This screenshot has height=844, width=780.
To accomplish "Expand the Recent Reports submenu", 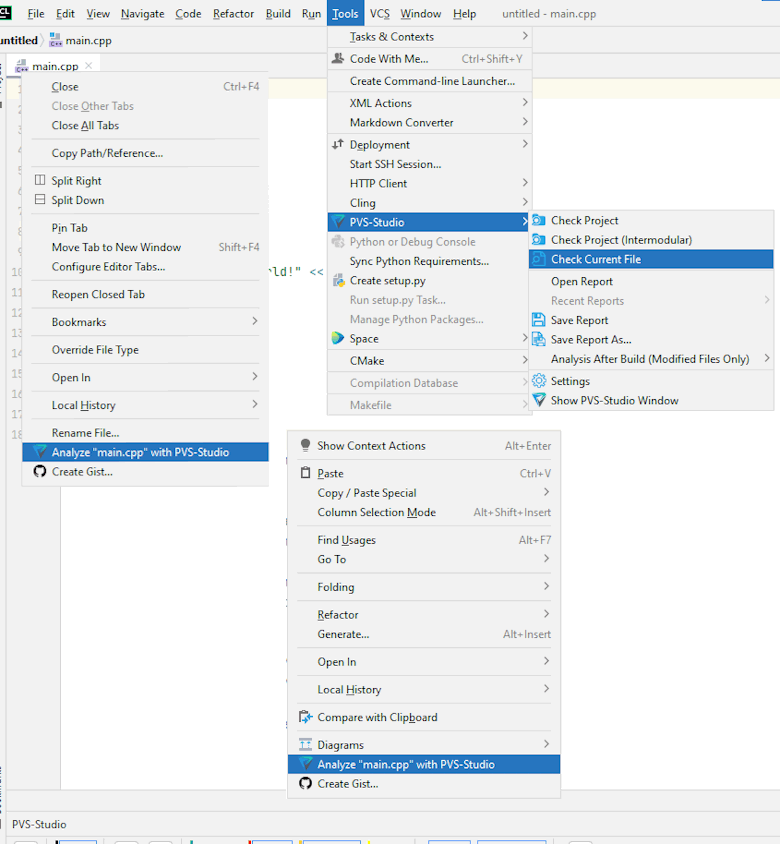I will pyautogui.click(x=767, y=301).
